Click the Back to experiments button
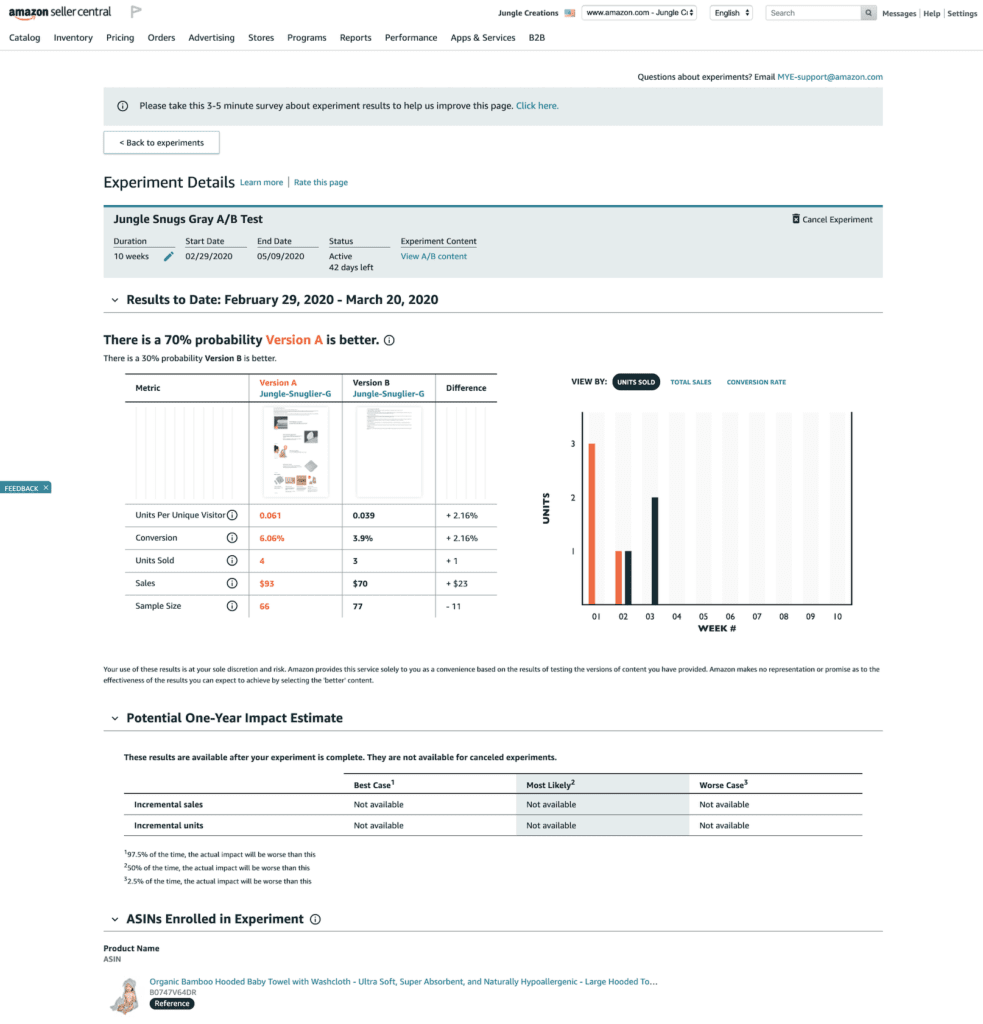Image resolution: width=983 pixels, height=1024 pixels. (161, 142)
